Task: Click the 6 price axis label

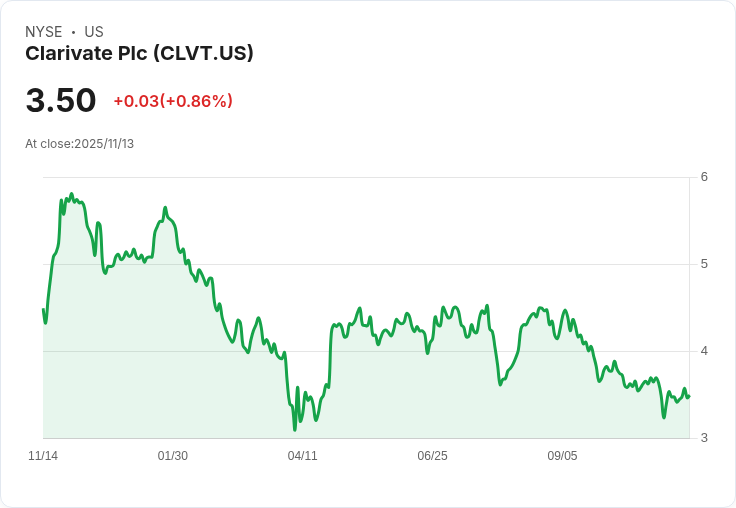Action: coord(704,177)
